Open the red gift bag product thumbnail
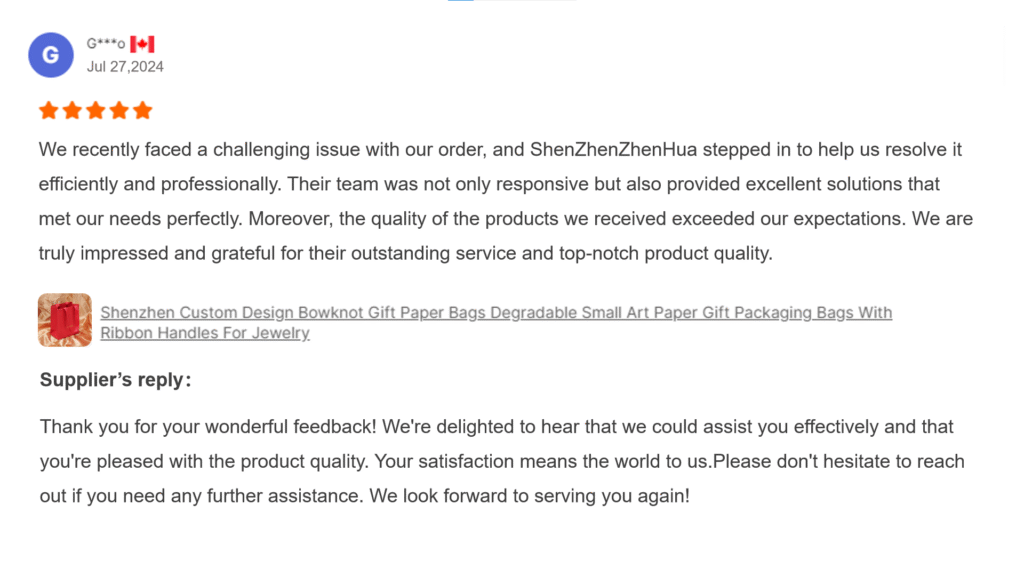Image resolution: width=1024 pixels, height=576 pixels. tap(65, 320)
